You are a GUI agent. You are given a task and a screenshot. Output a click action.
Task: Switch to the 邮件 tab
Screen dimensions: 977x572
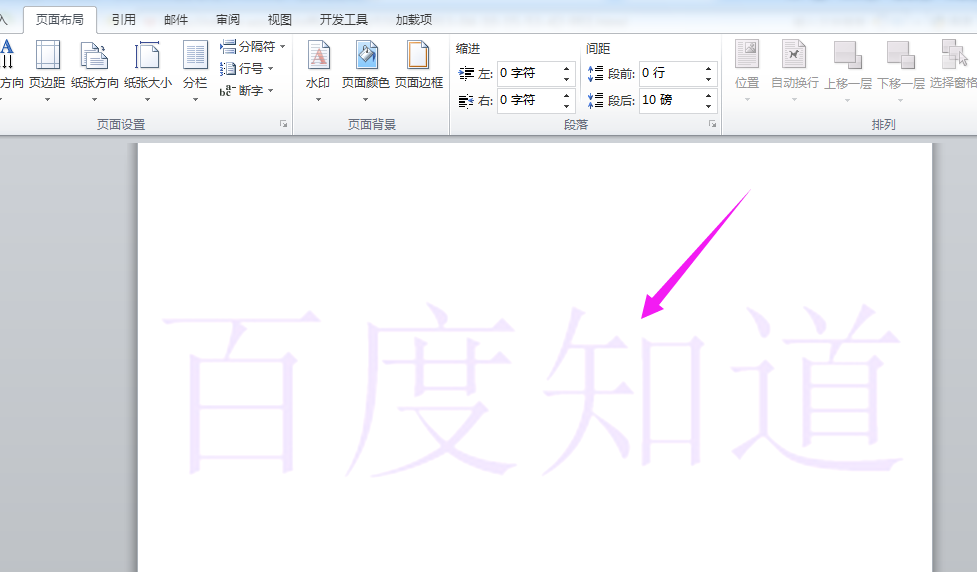pyautogui.click(x=176, y=20)
